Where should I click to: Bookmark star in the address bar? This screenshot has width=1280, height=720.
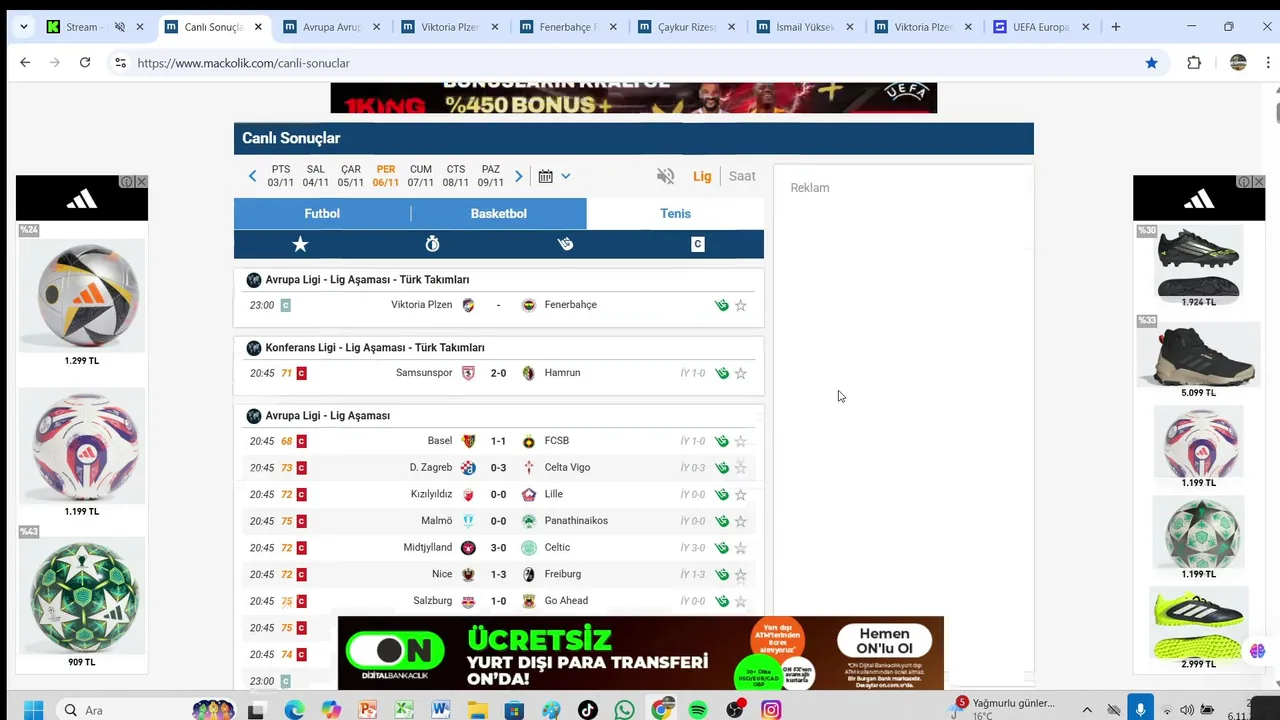click(x=1151, y=63)
